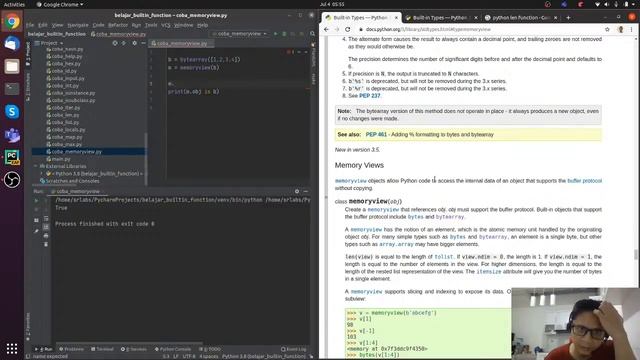The height and width of the screenshot is (360, 640).
Task: Open Python Console tool window tab
Action: click(173, 349)
